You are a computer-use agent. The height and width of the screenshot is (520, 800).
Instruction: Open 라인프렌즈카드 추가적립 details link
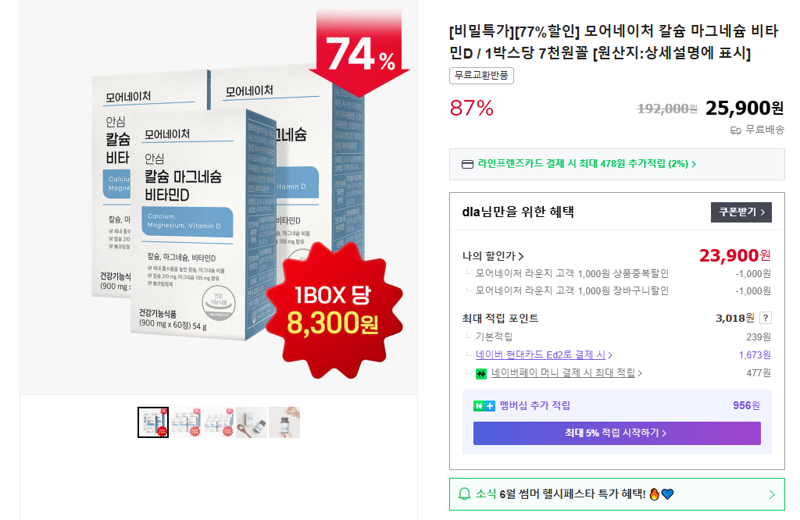point(587,164)
